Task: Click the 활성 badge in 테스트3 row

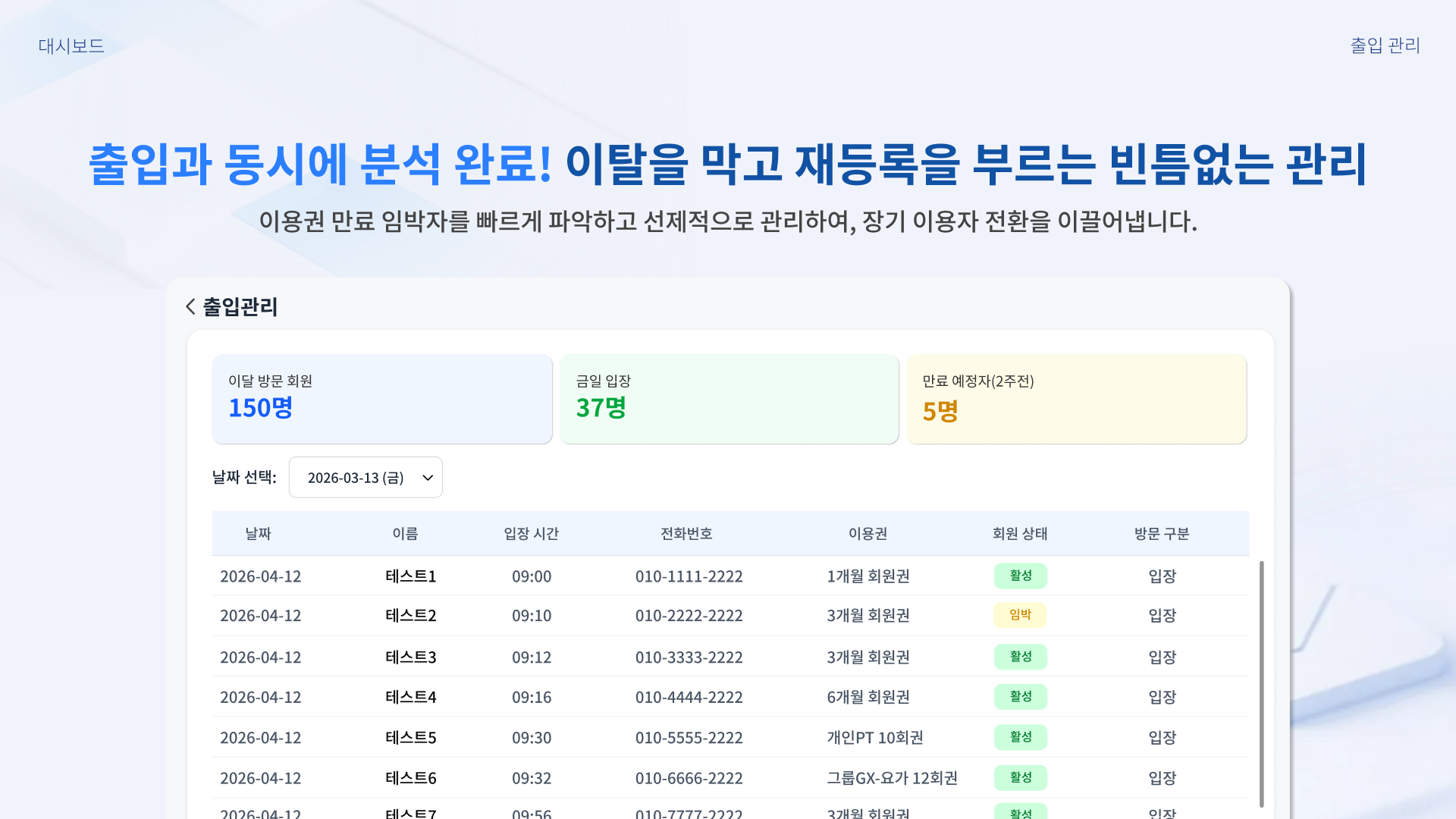Action: tap(1021, 657)
